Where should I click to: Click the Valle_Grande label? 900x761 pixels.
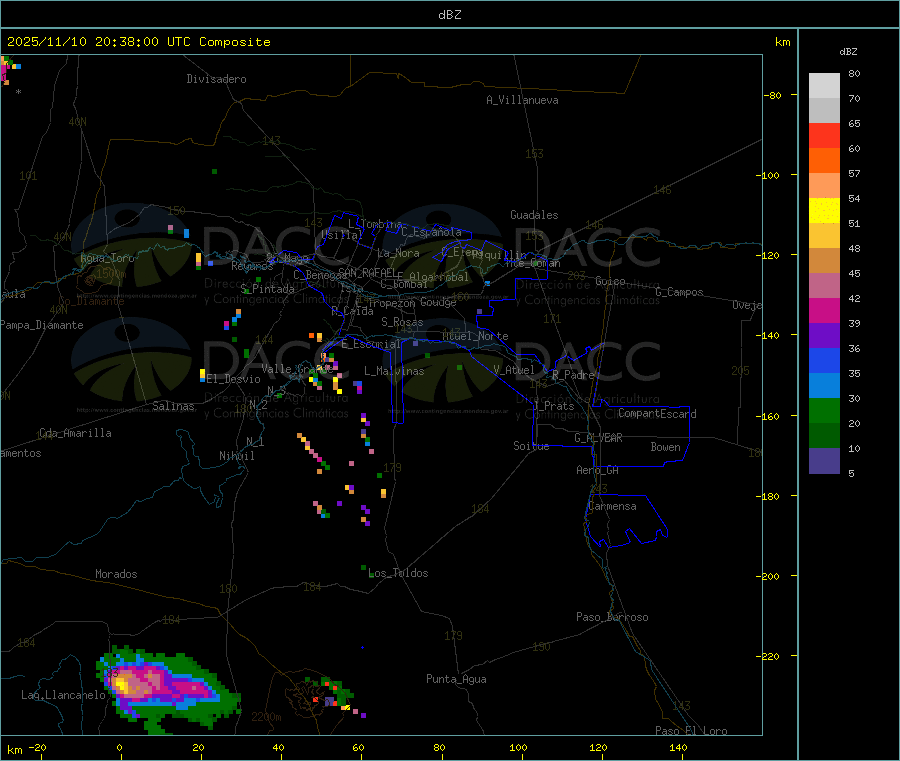click(x=297, y=369)
